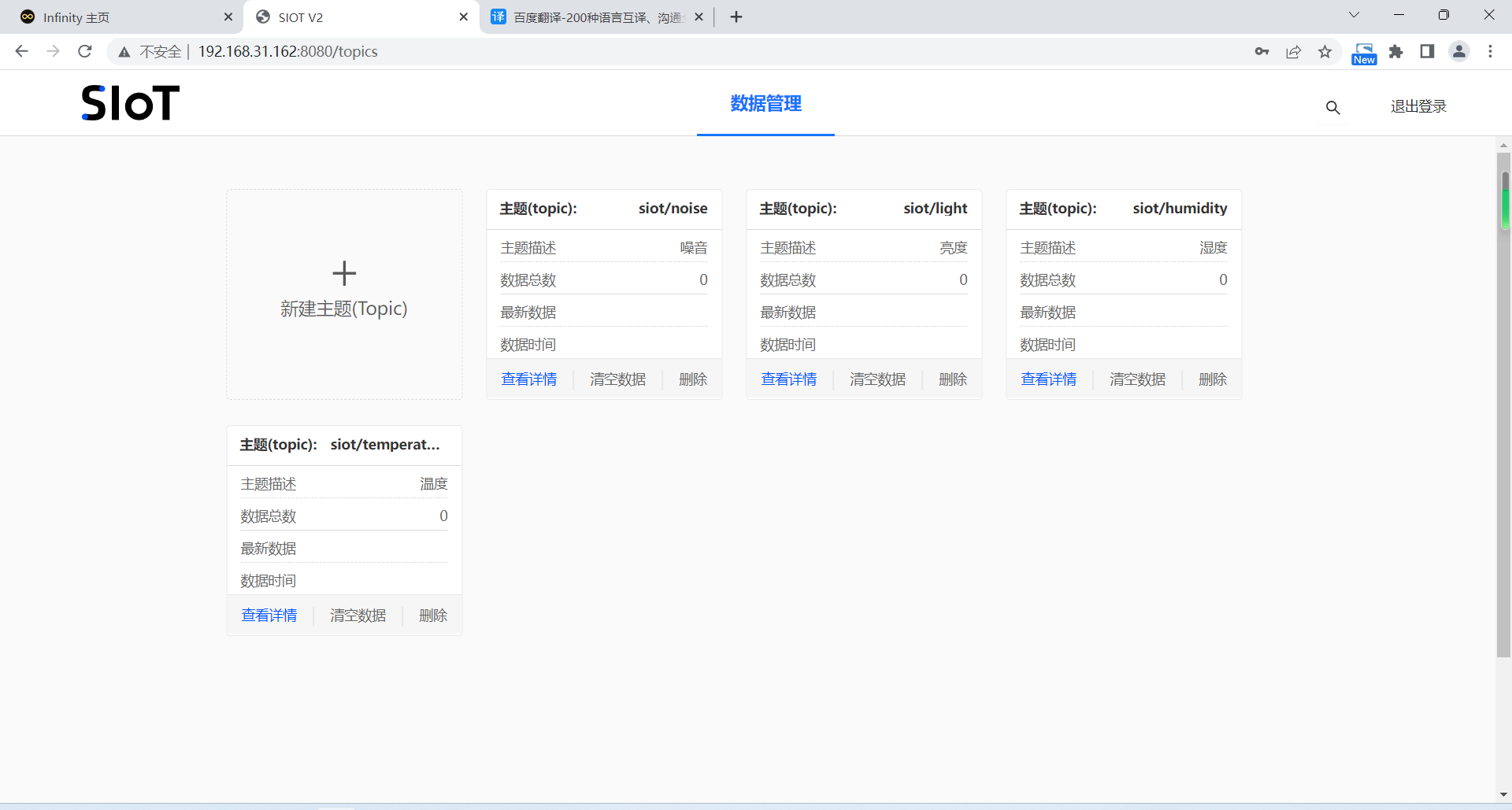1512x810 pixels.
Task: Click the siot/humidity topic title
Action: tap(1180, 209)
